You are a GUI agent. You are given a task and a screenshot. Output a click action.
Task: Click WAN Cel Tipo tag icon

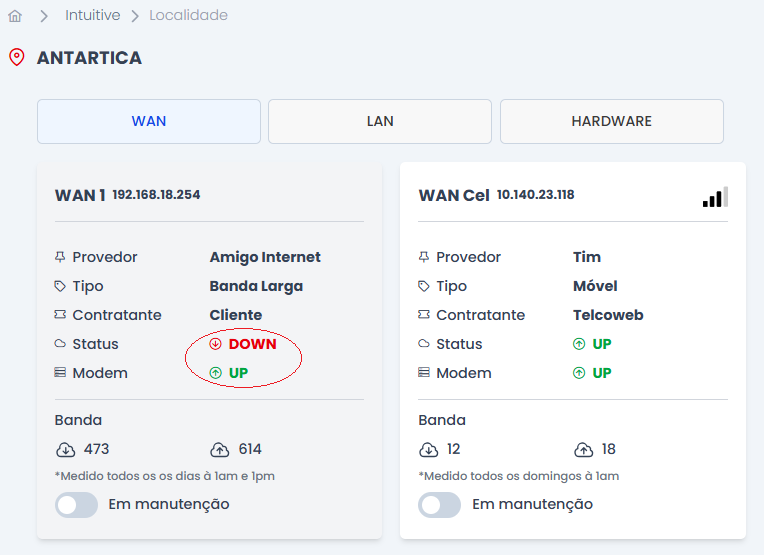click(x=424, y=286)
